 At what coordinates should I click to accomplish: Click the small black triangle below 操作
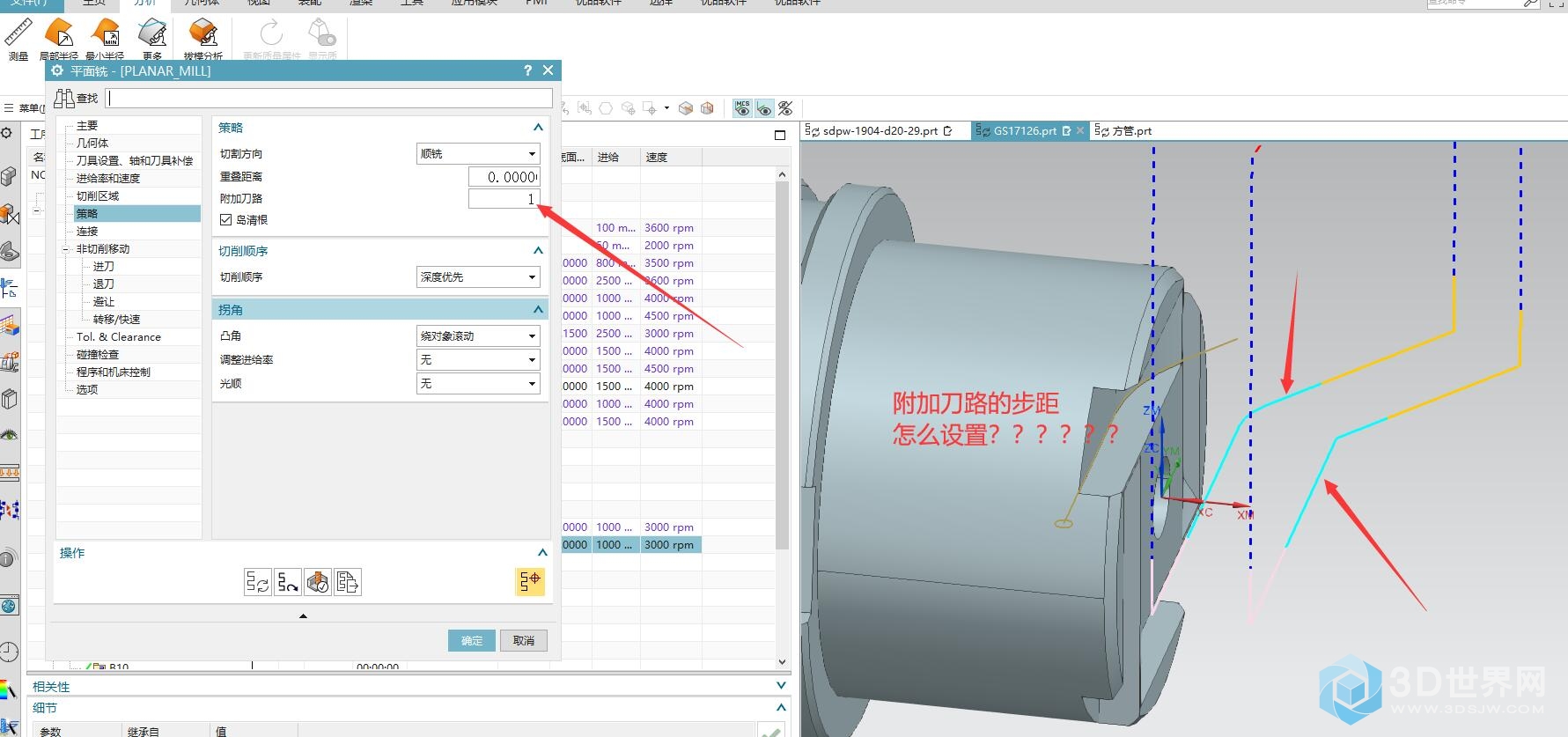click(303, 616)
